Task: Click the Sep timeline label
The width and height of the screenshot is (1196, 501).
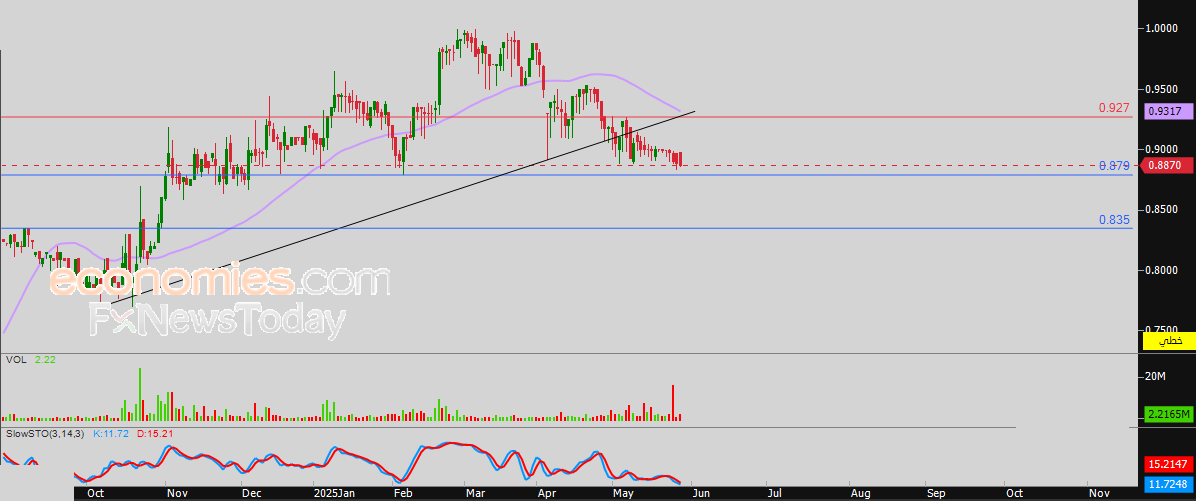Action: coord(937,493)
